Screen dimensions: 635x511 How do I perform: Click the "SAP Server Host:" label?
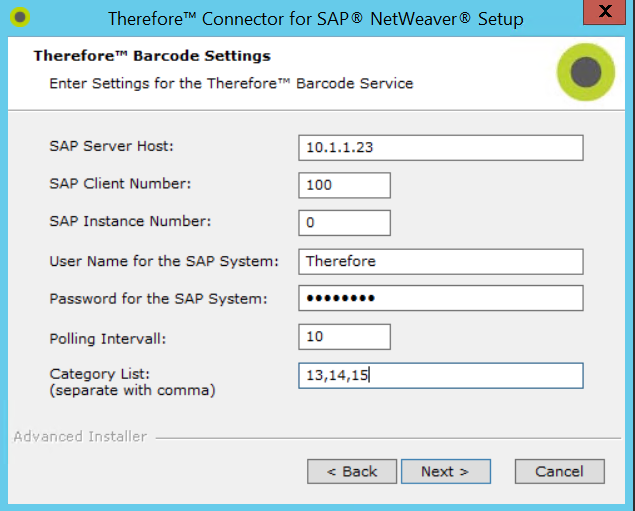point(111,146)
